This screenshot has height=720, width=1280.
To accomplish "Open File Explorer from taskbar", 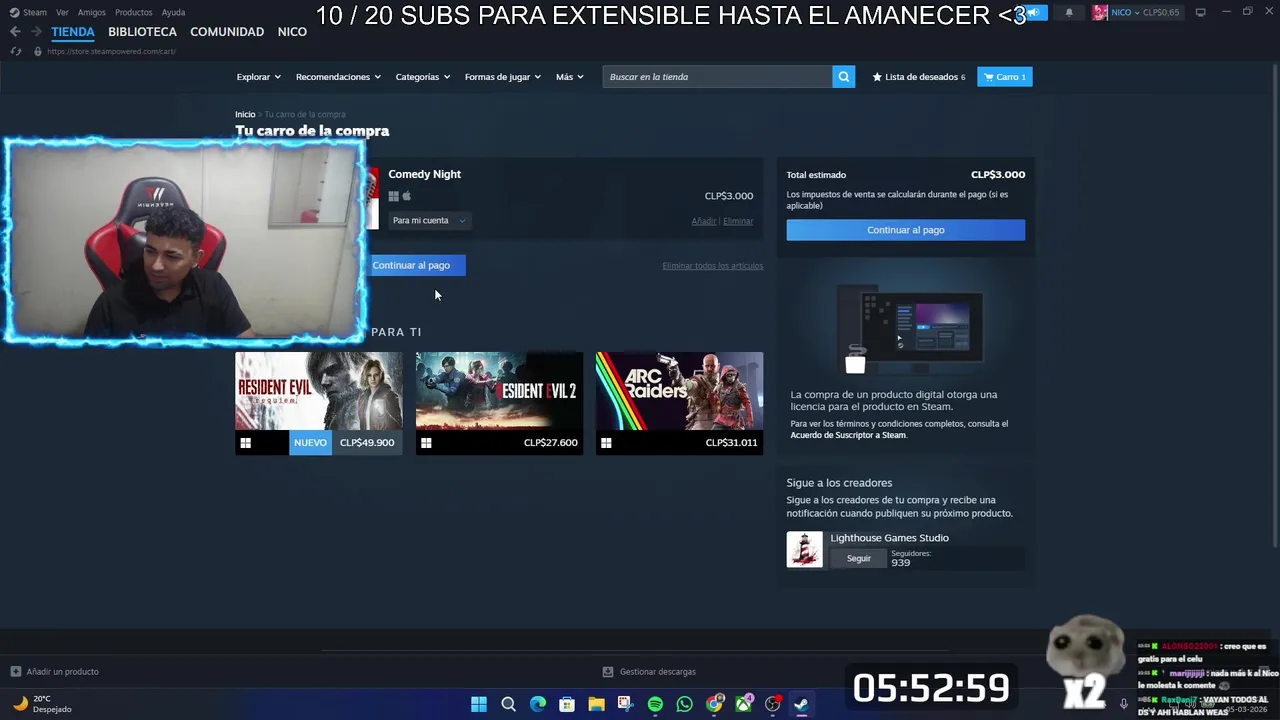I will coord(596,704).
